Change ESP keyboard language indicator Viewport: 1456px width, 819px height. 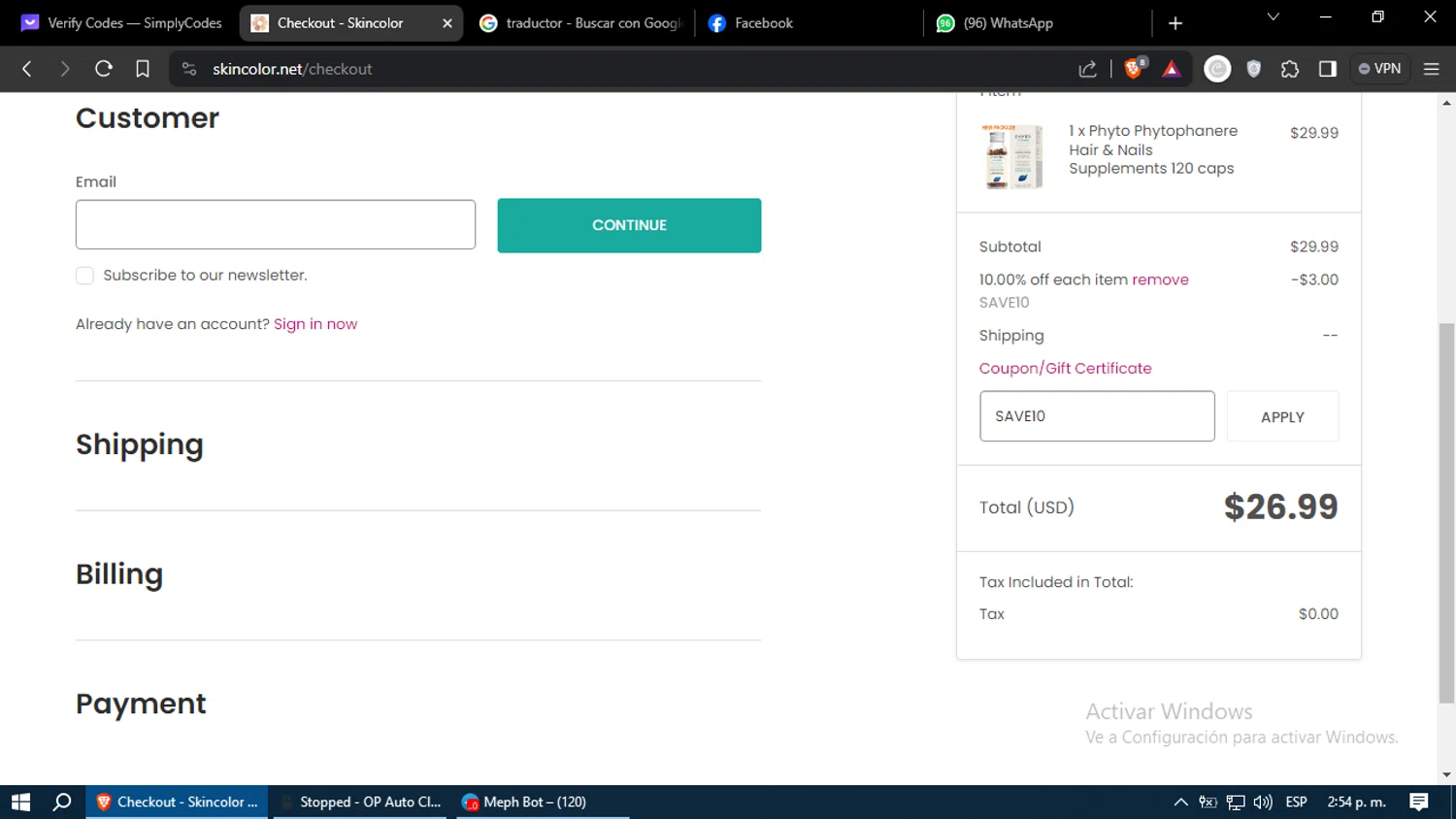pos(1296,802)
